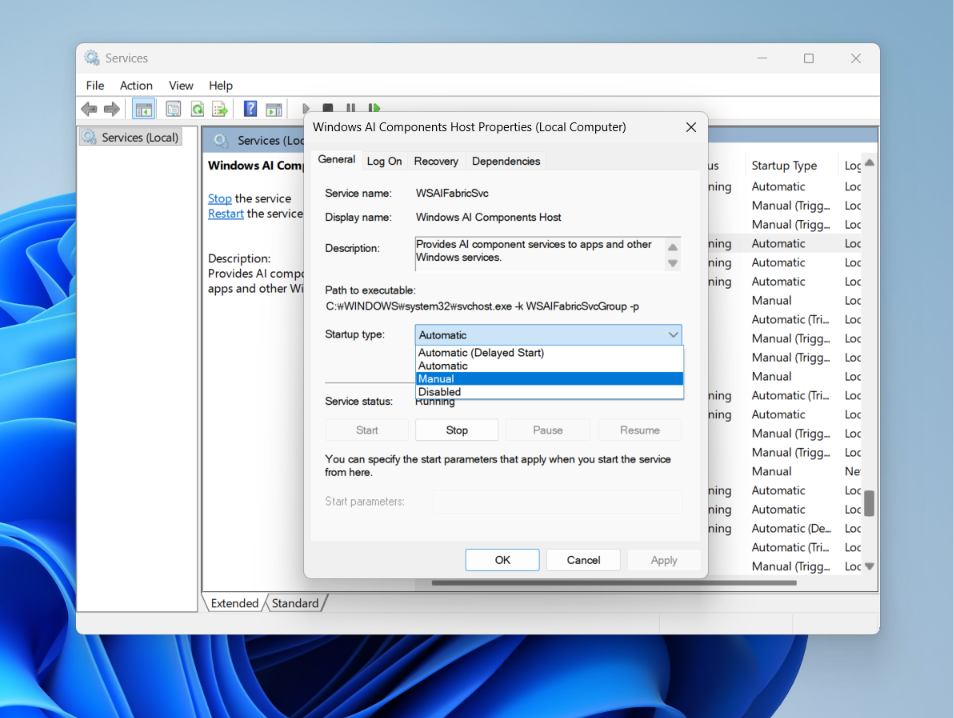This screenshot has width=954, height=718.
Task: Click the Stop button under Service status
Action: coord(456,430)
